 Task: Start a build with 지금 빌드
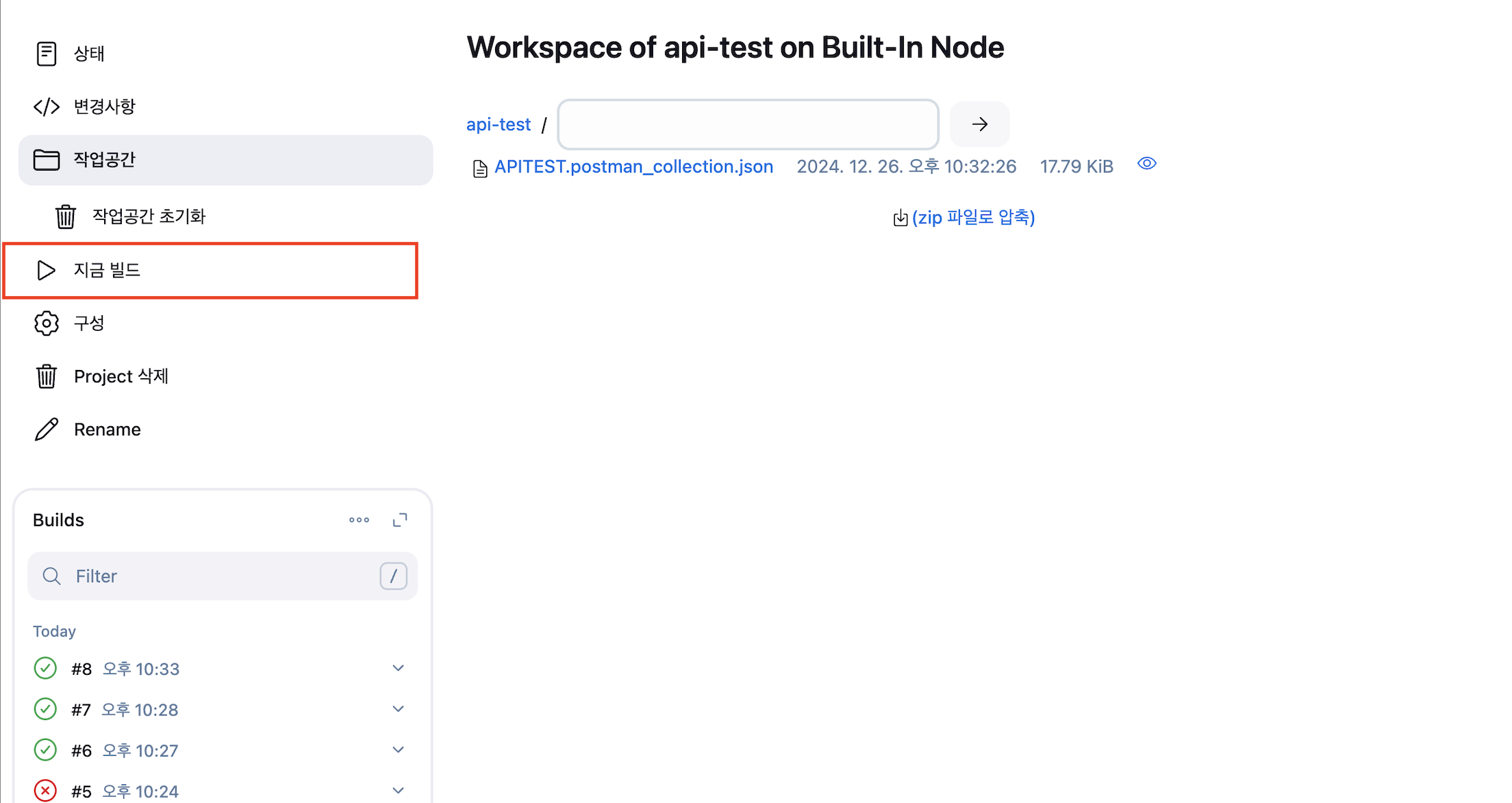click(107, 270)
